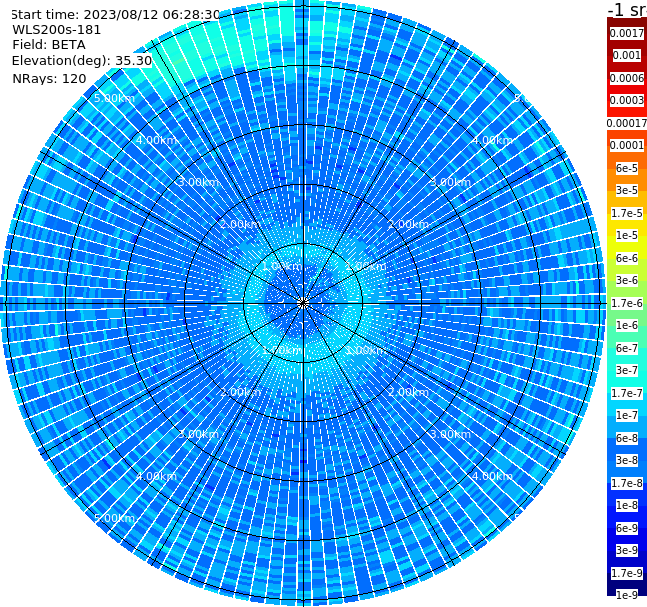The height and width of the screenshot is (607, 647).
Task: Select the 0.001 colorbar tick label
Action: click(x=627, y=55)
